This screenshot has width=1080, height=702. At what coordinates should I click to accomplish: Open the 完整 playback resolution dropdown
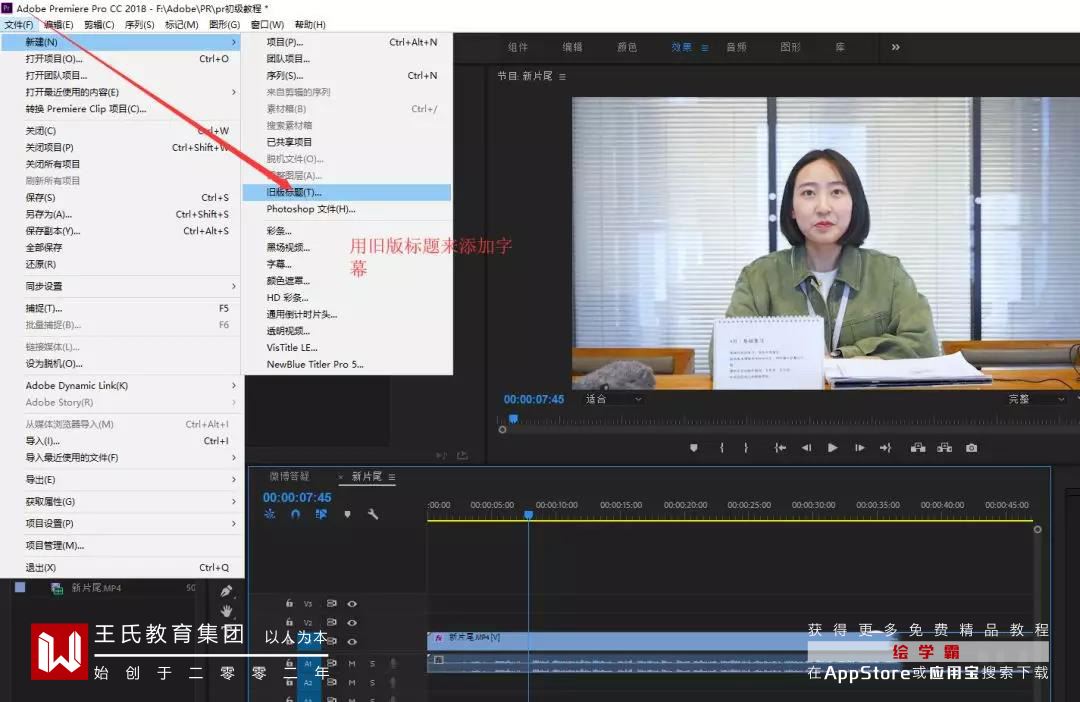1036,399
